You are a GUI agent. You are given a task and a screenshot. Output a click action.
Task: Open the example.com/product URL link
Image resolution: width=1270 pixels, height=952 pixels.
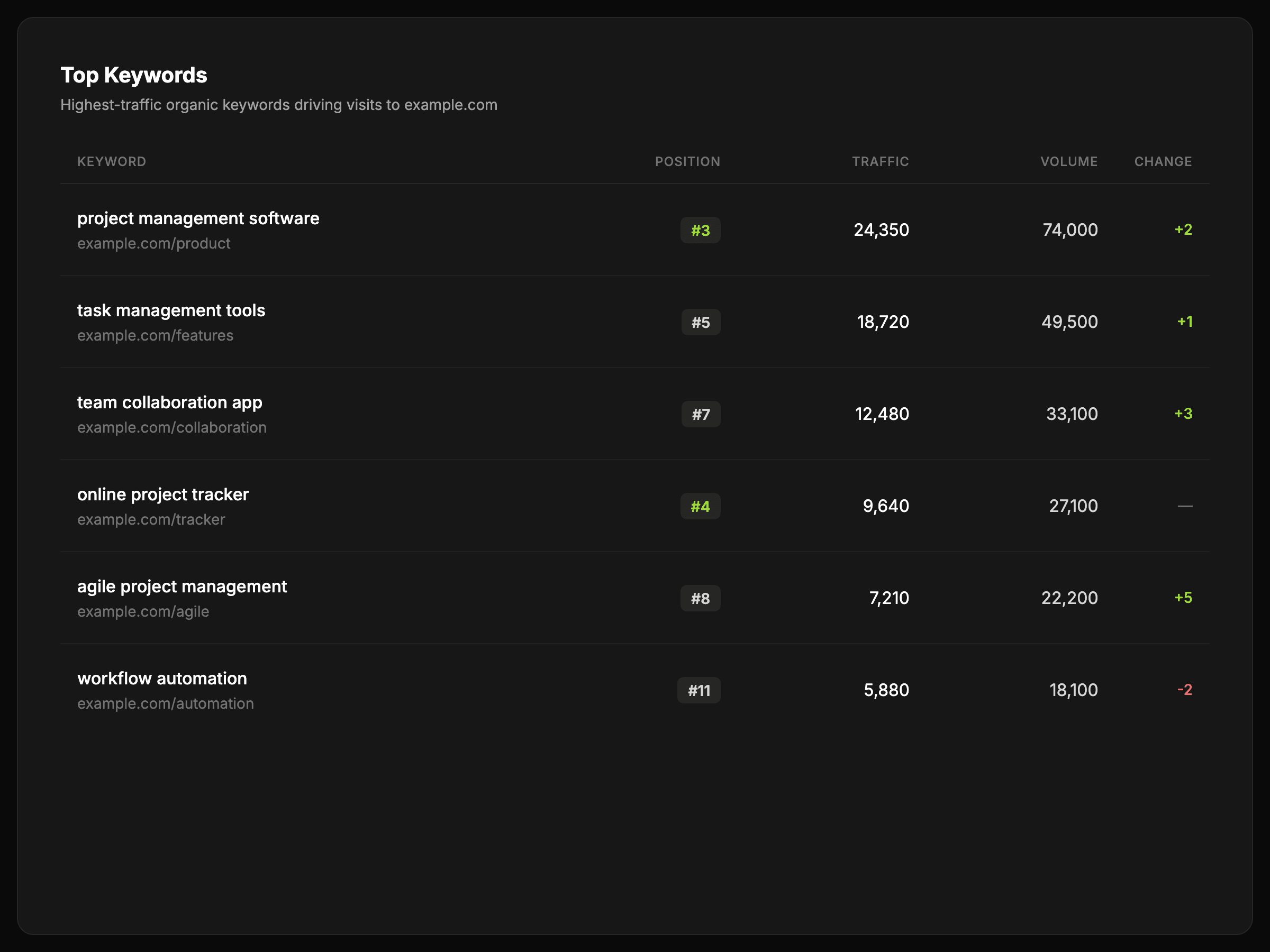click(x=154, y=244)
